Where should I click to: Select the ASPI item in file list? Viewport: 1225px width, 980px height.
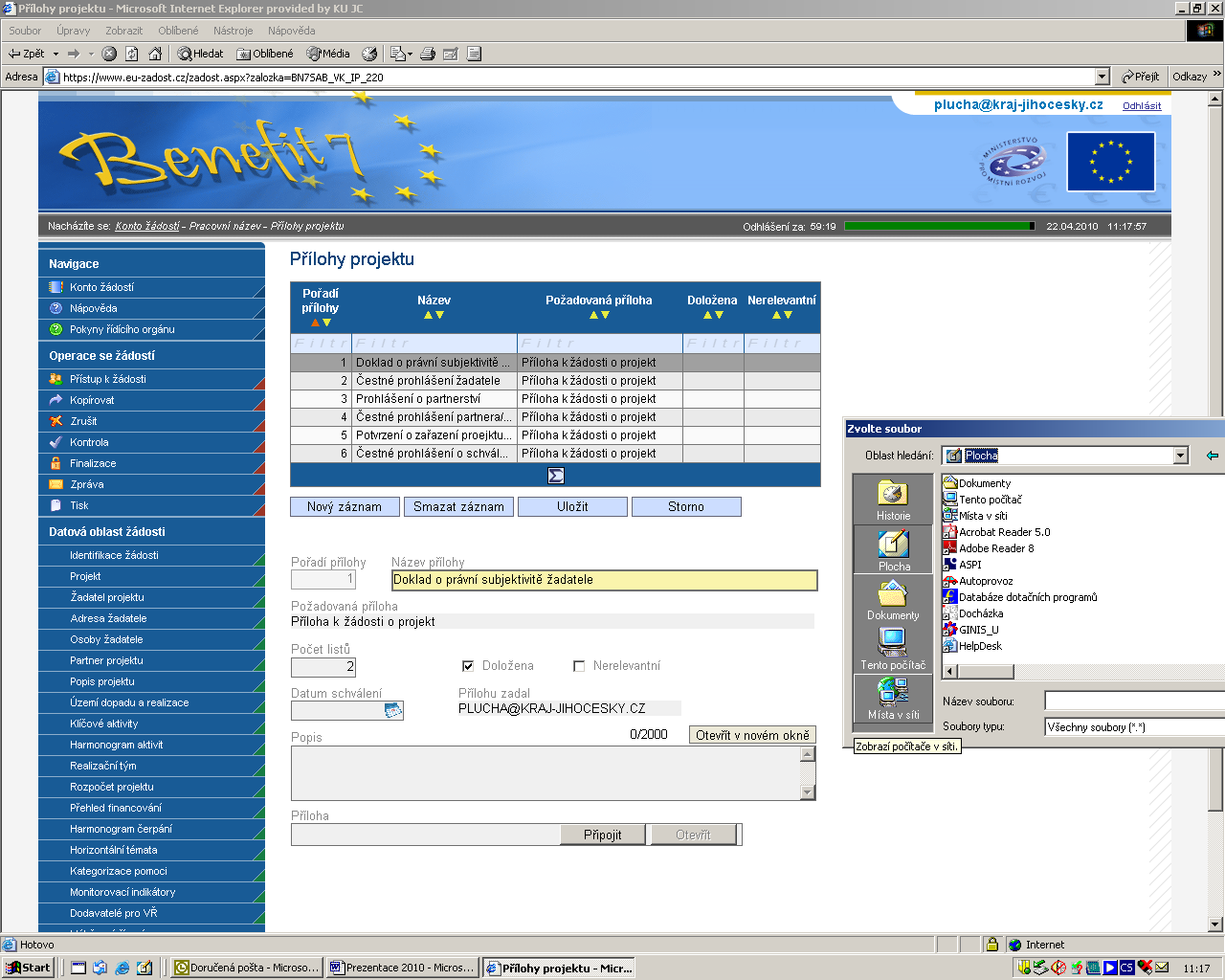963,565
